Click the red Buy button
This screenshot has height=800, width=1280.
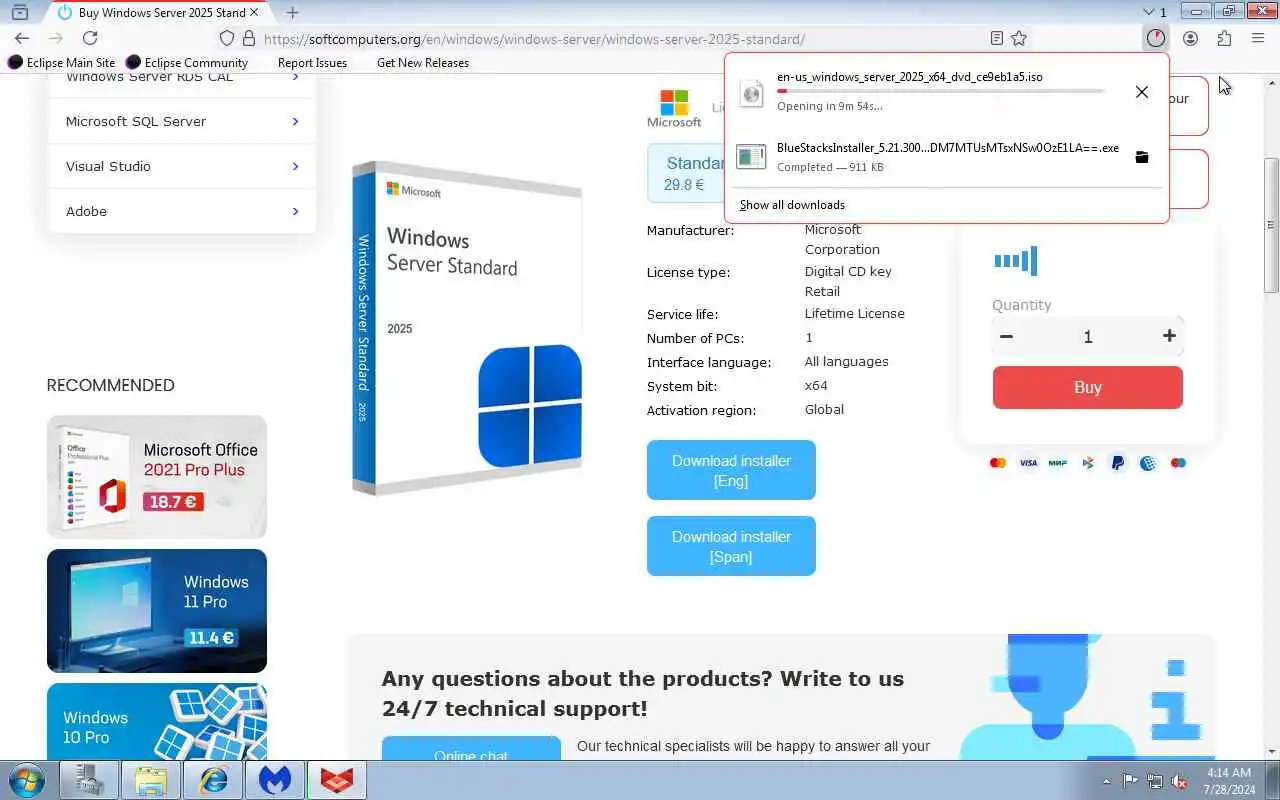1087,387
